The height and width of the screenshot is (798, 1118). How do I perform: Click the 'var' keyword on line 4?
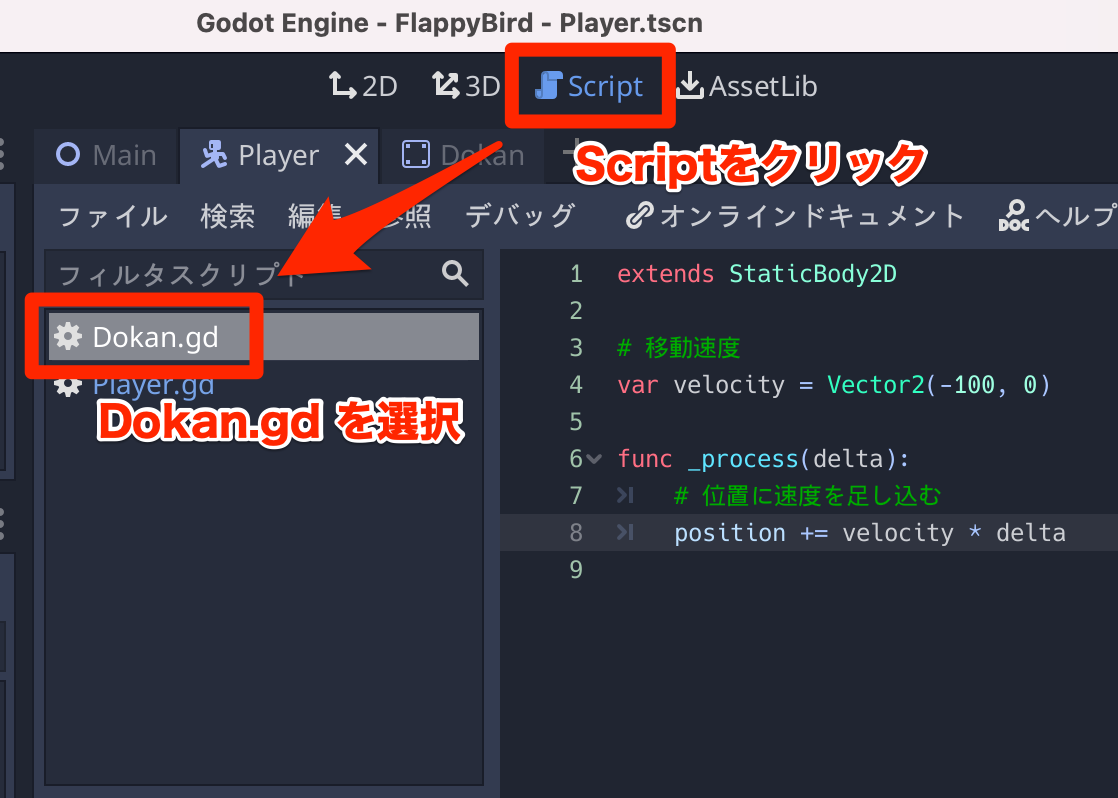(x=637, y=385)
